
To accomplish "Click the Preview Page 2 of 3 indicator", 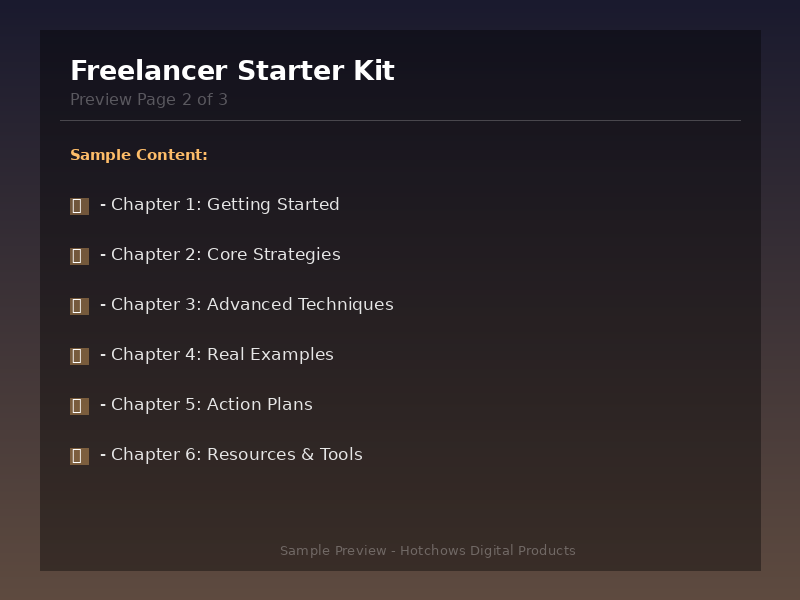I will coord(149,100).
